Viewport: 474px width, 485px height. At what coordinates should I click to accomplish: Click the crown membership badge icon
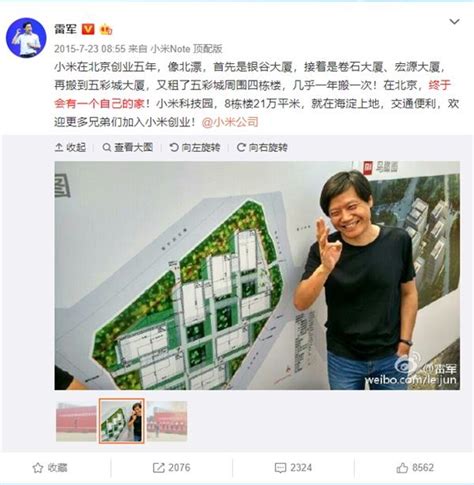click(106, 30)
